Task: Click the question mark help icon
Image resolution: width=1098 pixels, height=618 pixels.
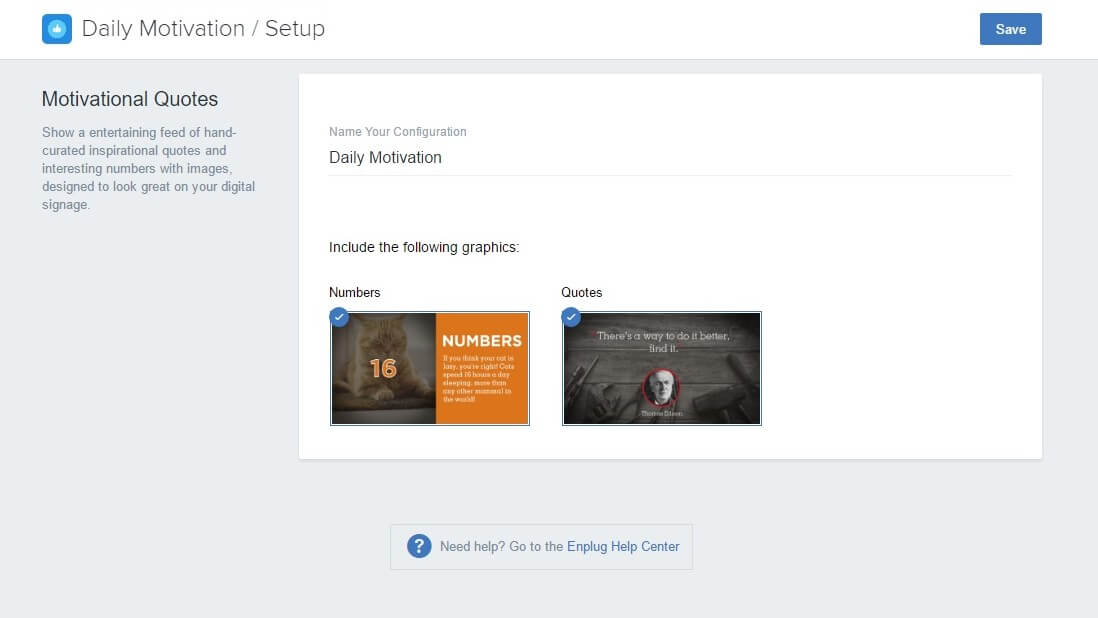Action: pos(419,546)
